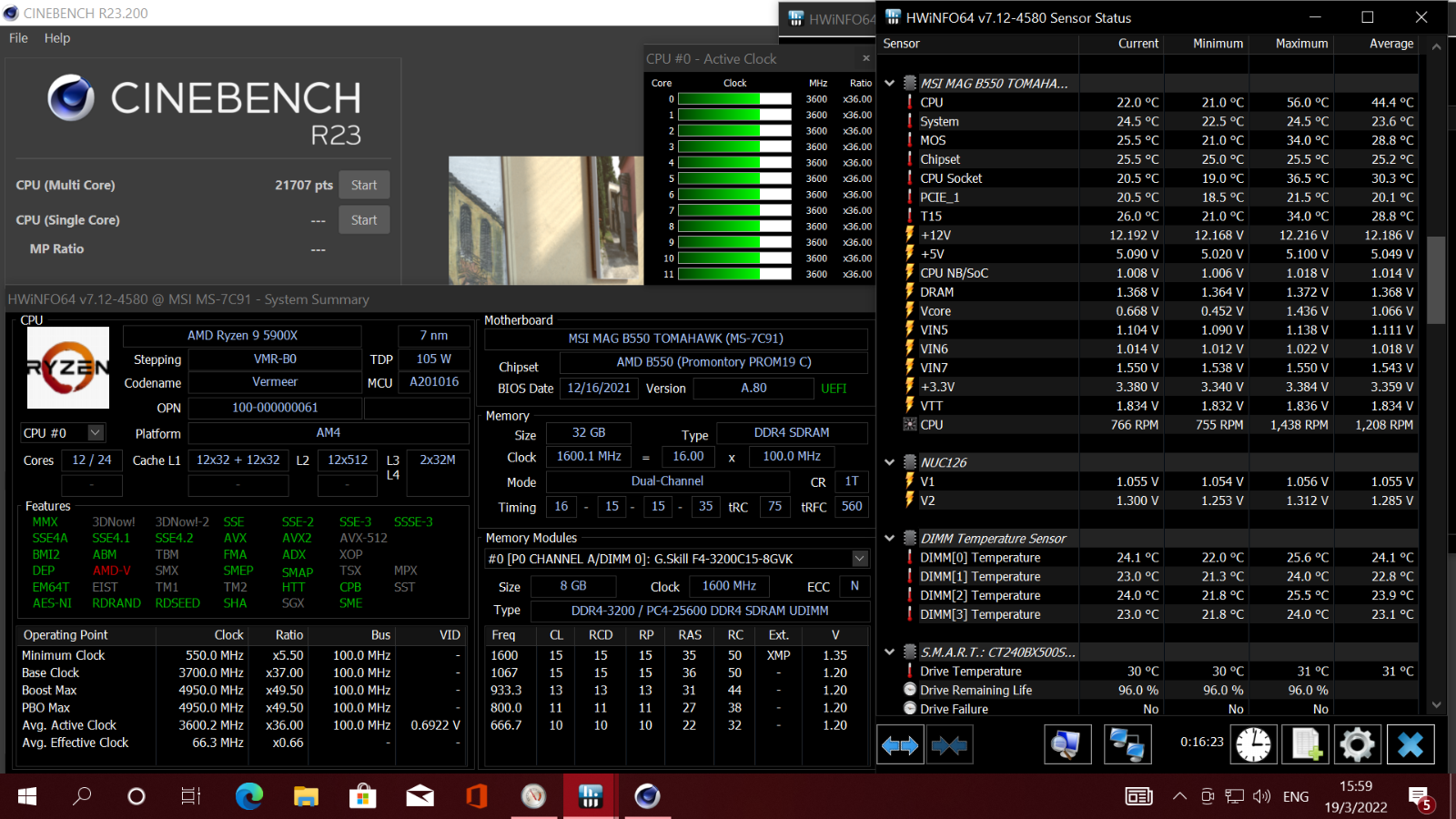Screen dimensions: 1456x819
Task: Collapse the DIMM Temperature Sensor group
Action: point(889,538)
